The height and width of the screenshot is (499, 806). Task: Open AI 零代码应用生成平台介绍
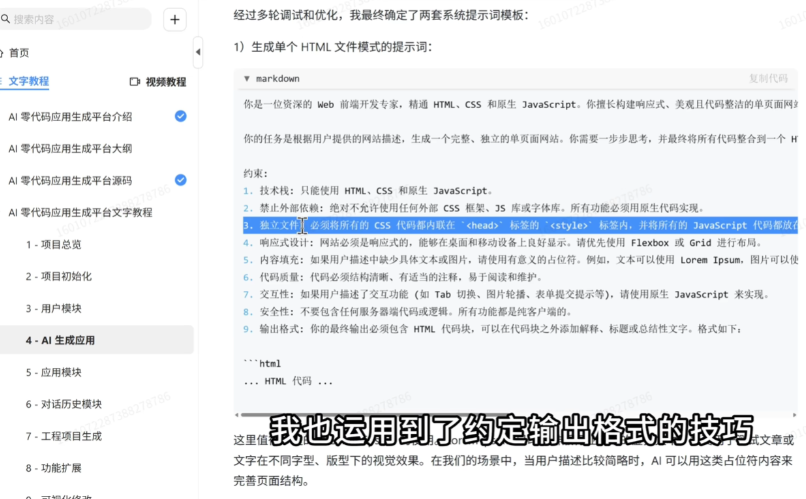70,117
